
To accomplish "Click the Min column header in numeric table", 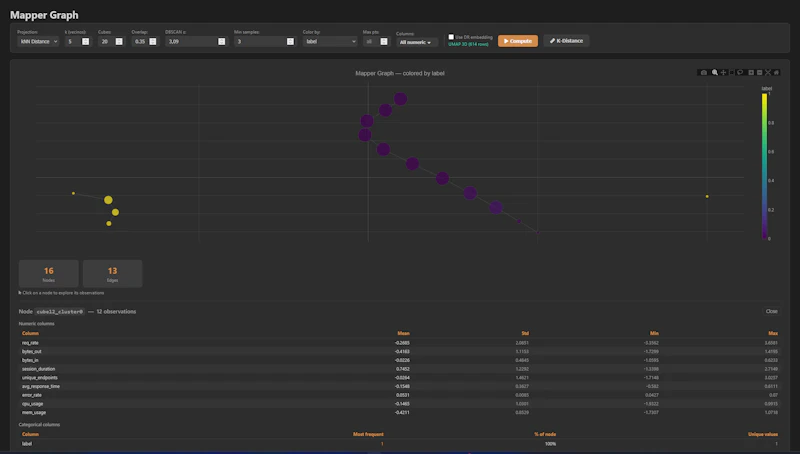I will 654,333.
